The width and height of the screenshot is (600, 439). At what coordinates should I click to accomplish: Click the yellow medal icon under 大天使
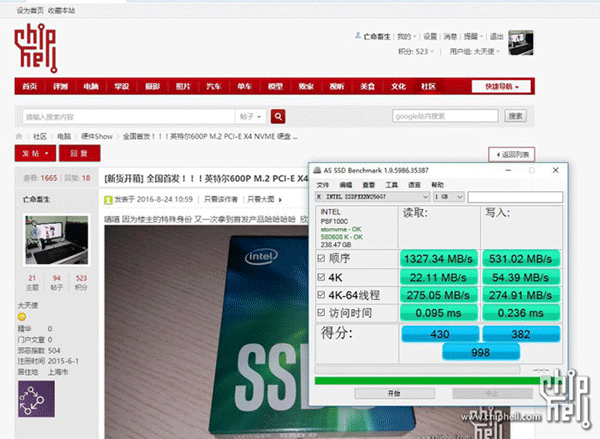click(x=22, y=317)
